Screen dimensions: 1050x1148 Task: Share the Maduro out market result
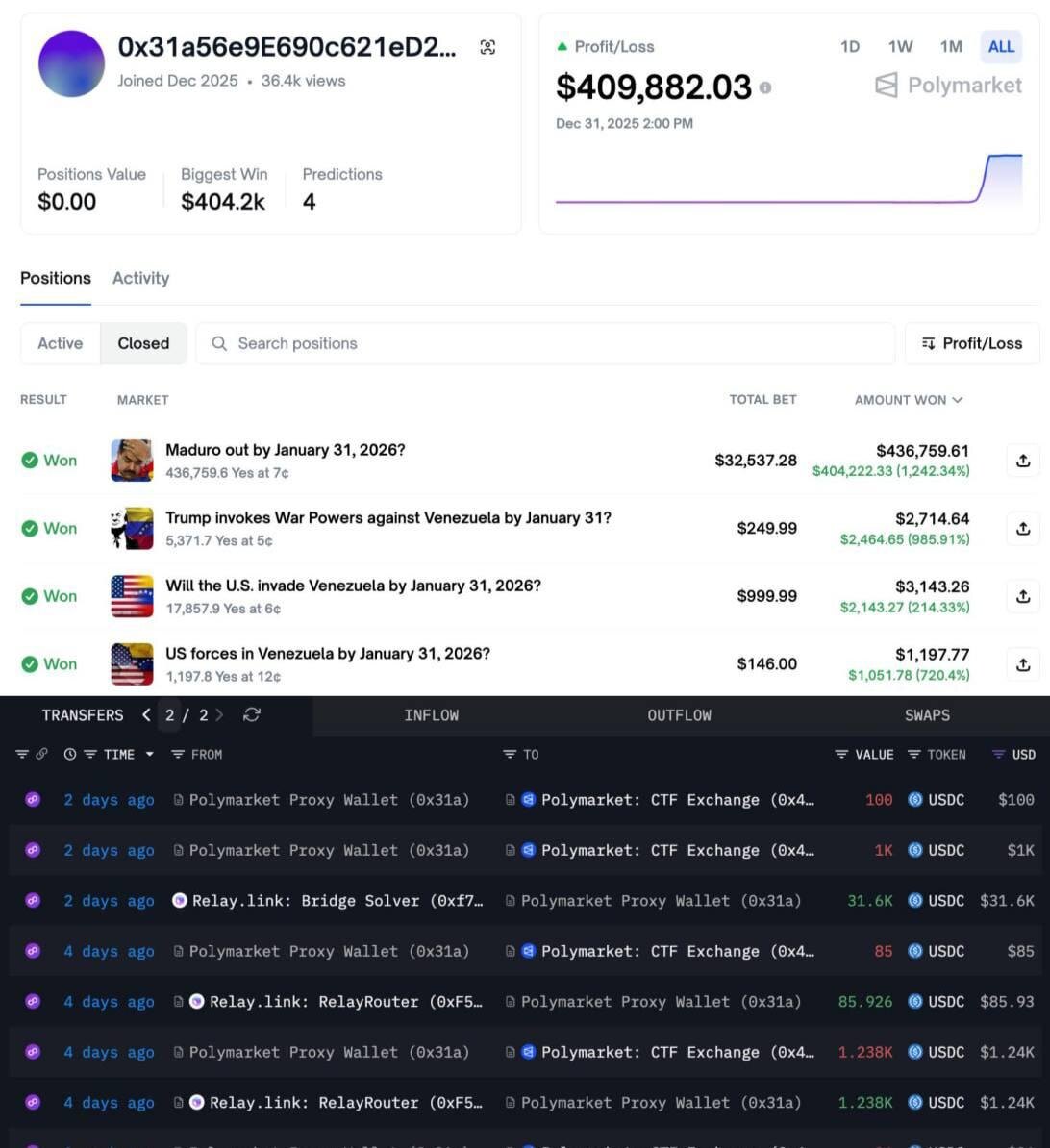pyautogui.click(x=1023, y=461)
